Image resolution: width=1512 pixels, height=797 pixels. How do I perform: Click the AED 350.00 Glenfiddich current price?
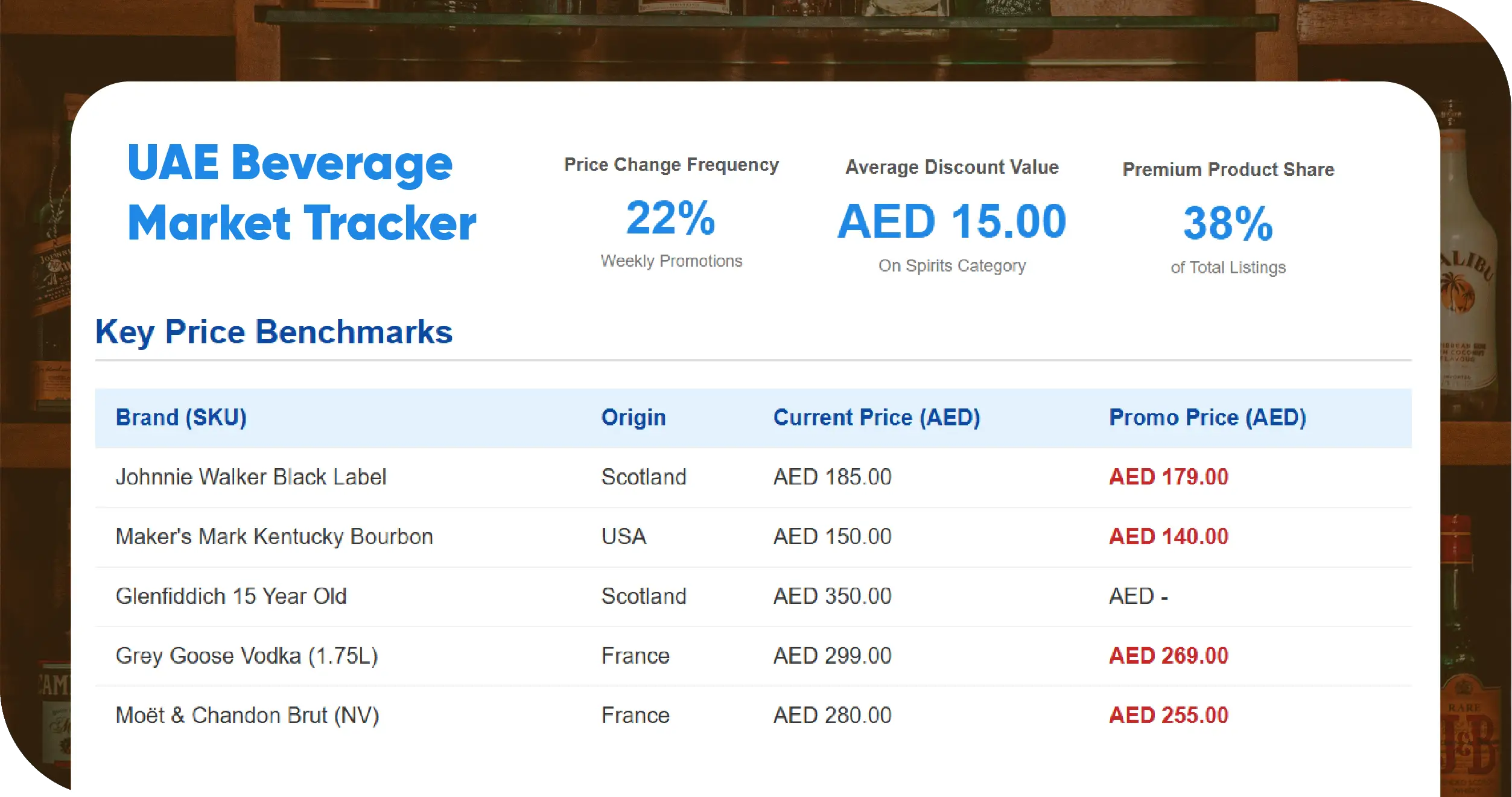pyautogui.click(x=832, y=596)
